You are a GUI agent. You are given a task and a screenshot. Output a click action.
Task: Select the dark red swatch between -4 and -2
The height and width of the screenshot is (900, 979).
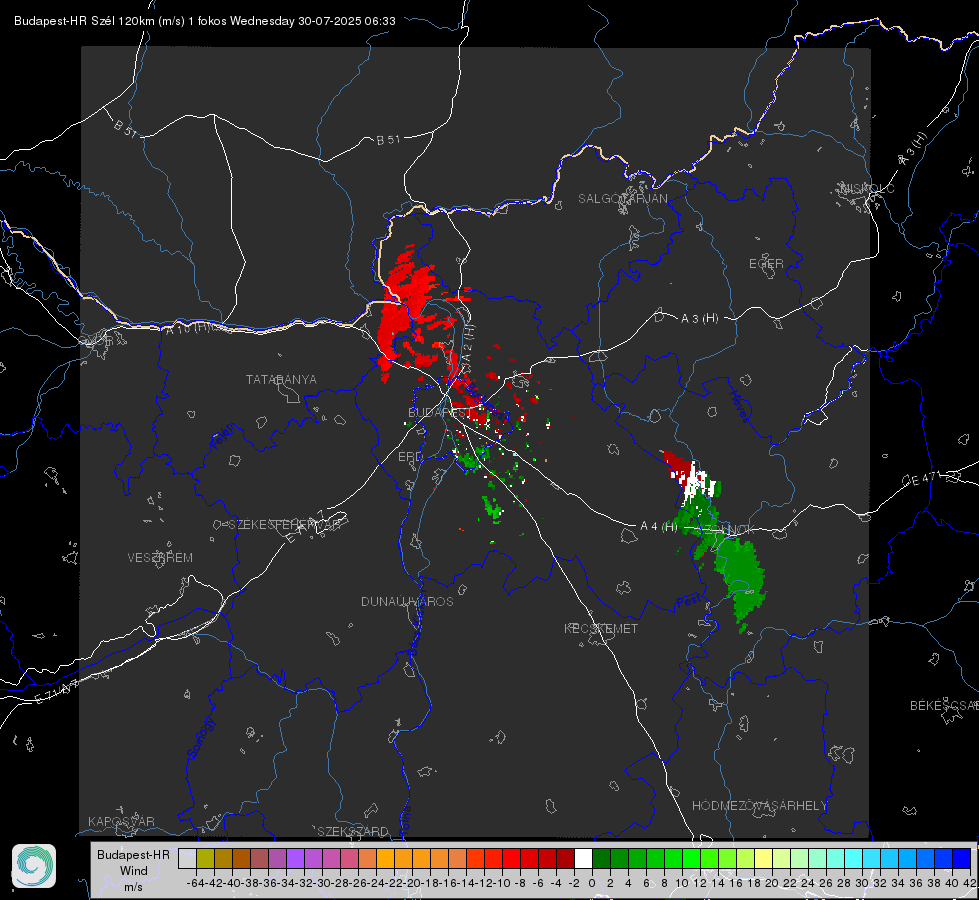565,858
